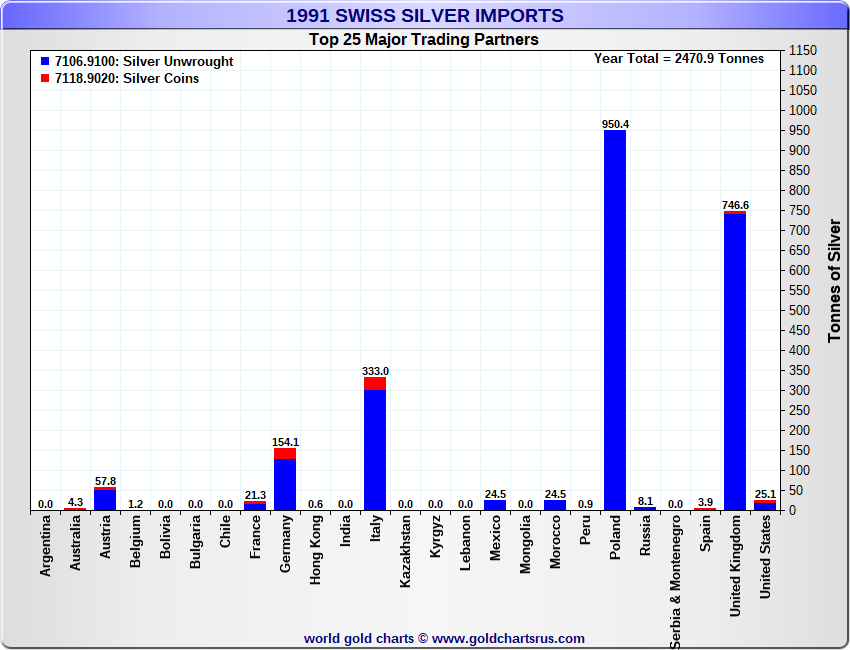
Task: Click the 4.3 value above Australia
Action: (75, 502)
